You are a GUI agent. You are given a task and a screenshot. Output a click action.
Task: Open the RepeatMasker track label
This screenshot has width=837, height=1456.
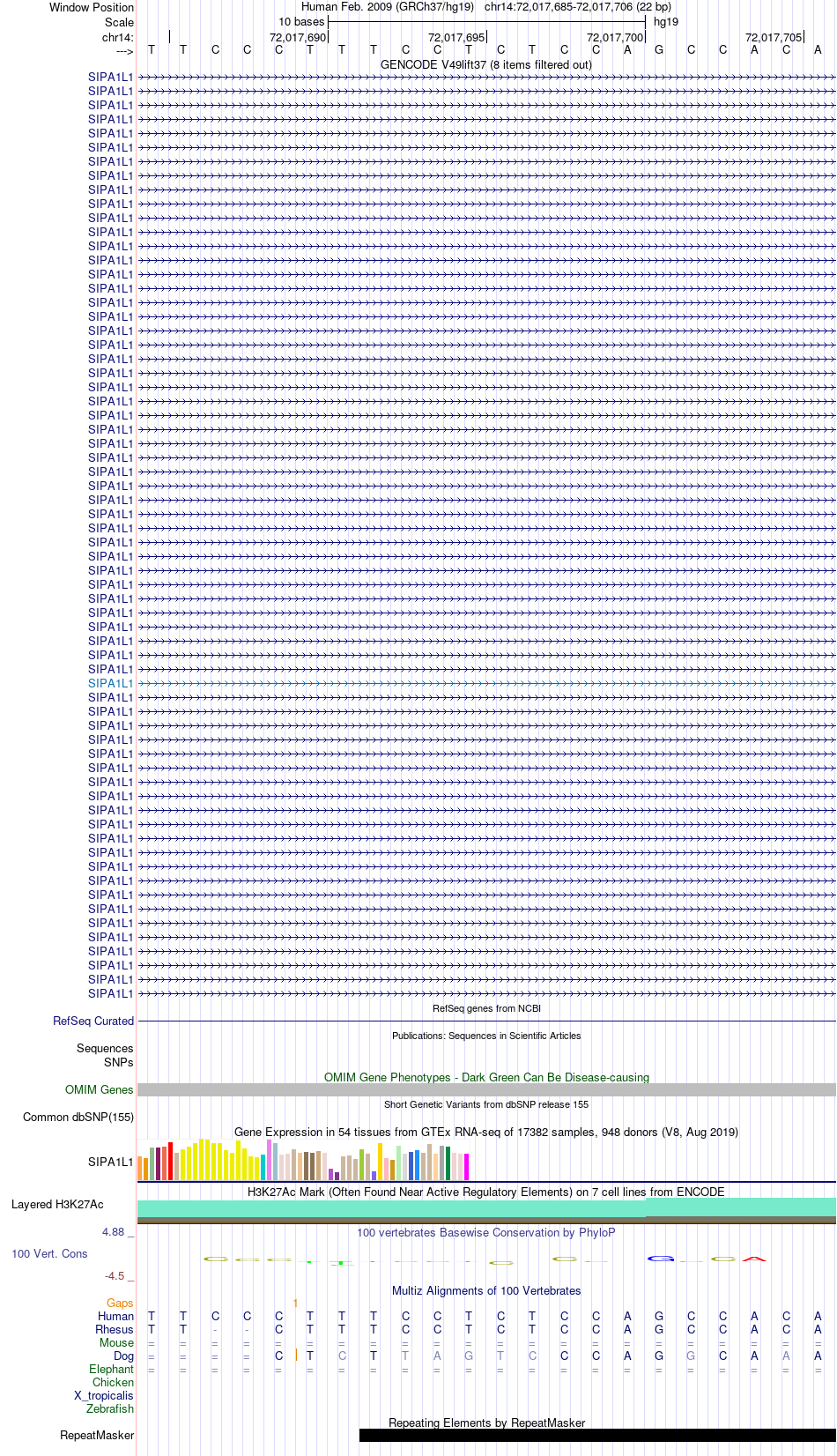point(97,1435)
